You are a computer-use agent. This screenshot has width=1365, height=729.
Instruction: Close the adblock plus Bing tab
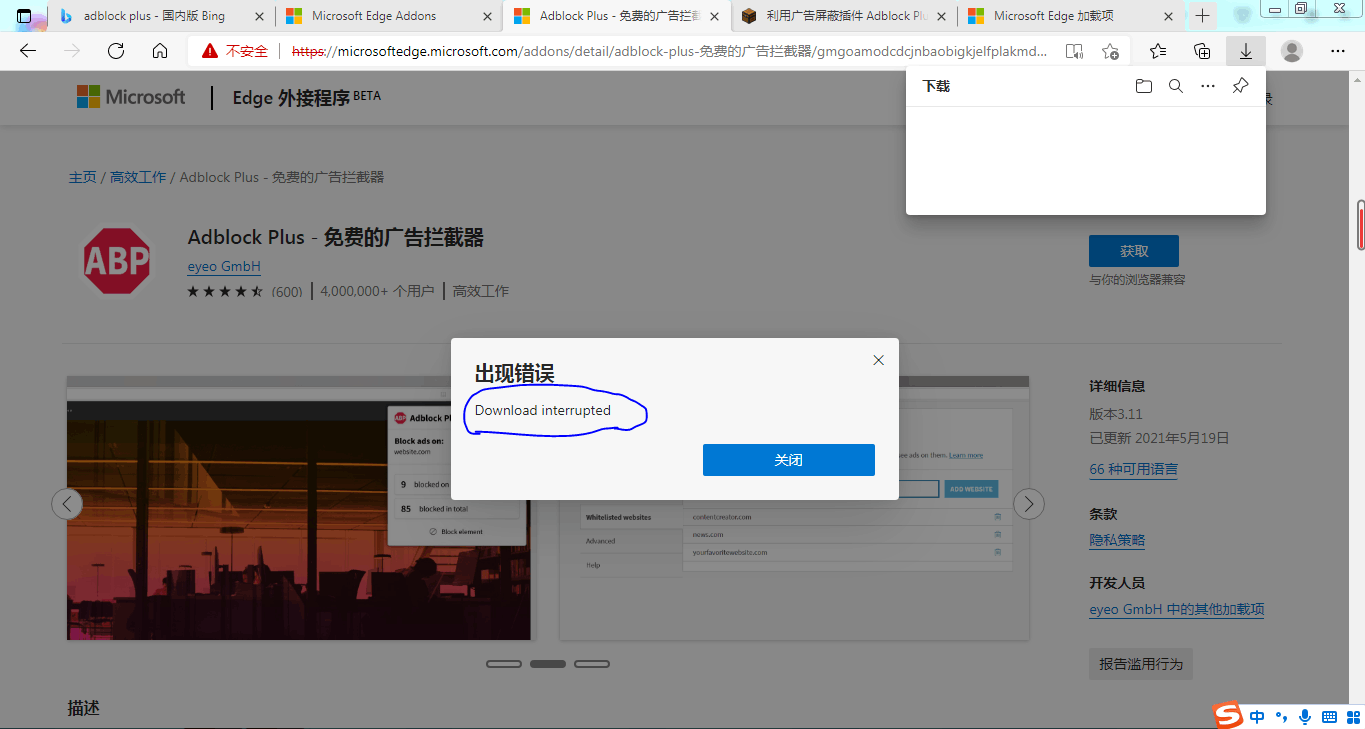(259, 16)
